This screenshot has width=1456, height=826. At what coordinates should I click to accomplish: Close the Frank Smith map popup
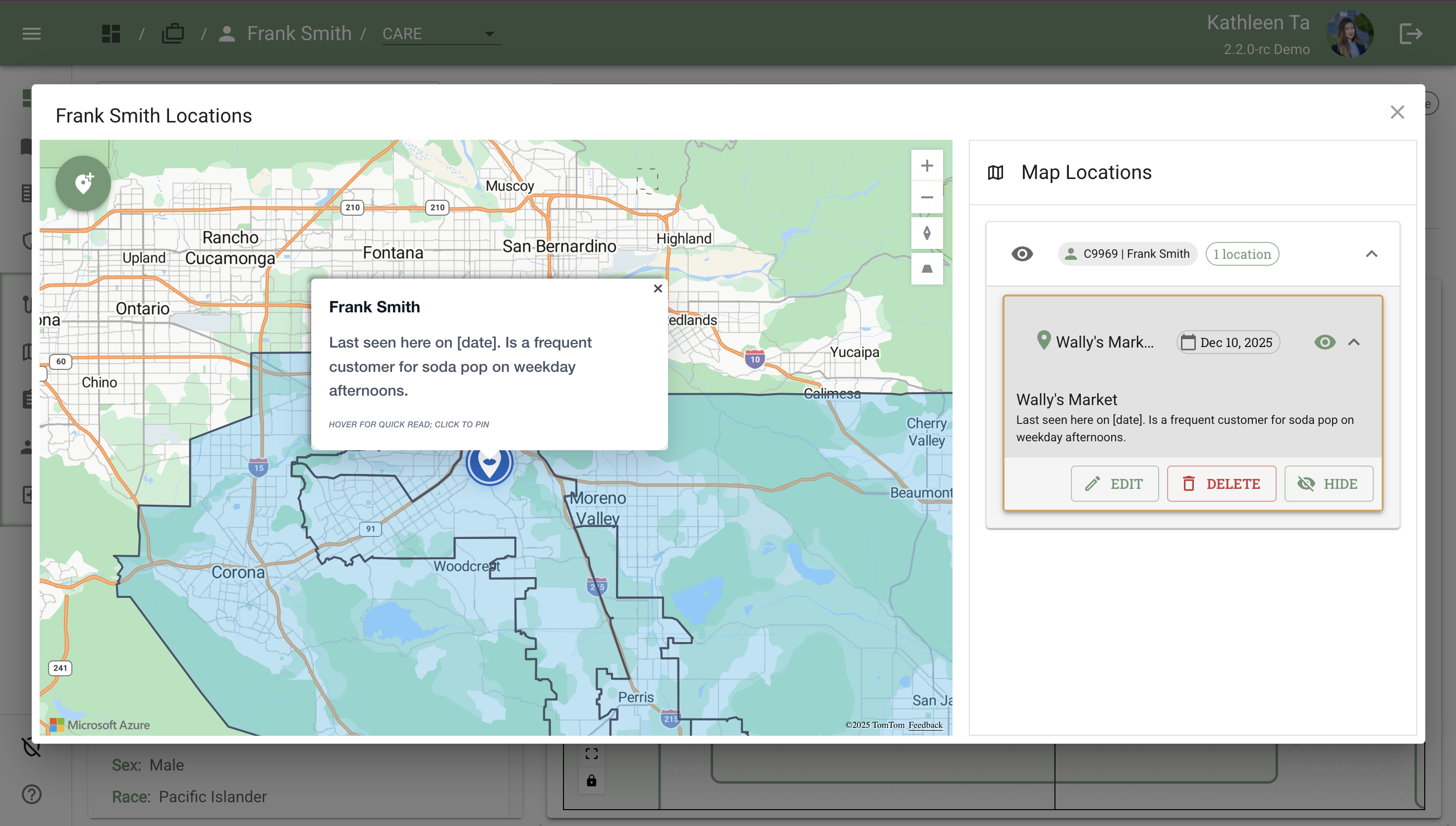coord(658,289)
